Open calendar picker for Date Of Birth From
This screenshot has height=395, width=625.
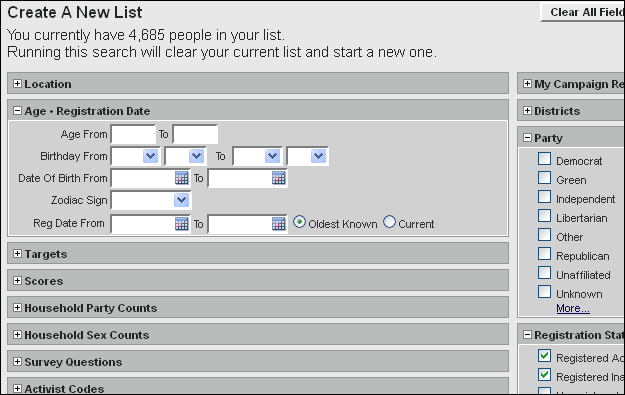(x=181, y=178)
